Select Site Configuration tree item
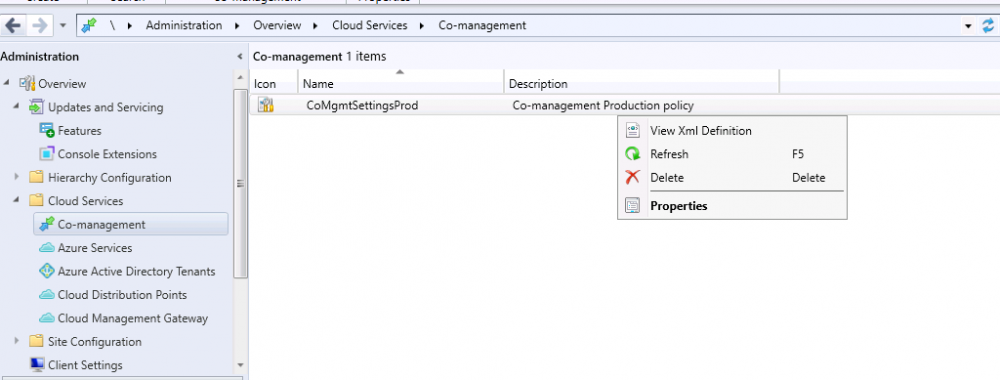 click(x=94, y=342)
